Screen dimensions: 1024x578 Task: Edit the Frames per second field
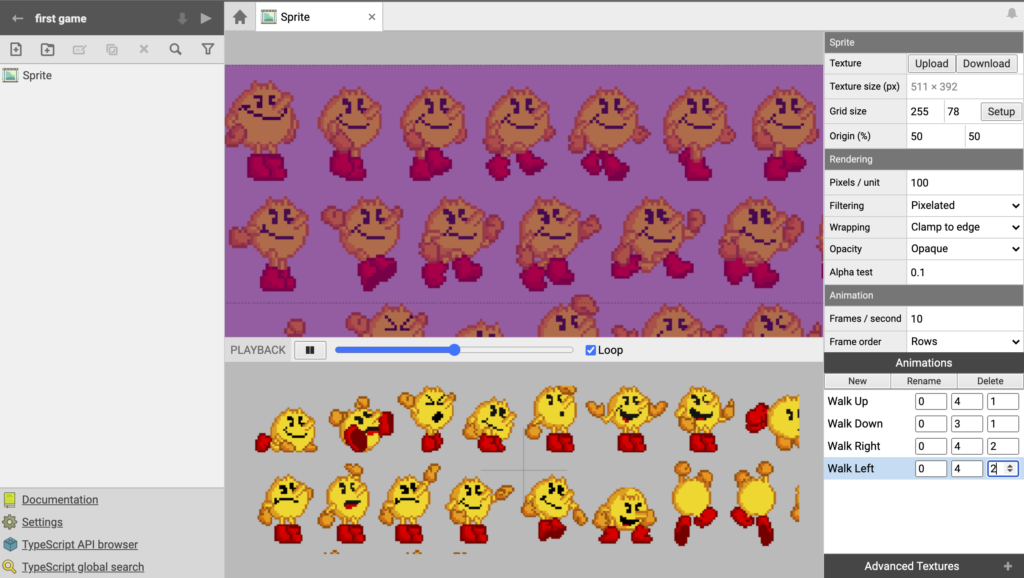tap(965, 319)
